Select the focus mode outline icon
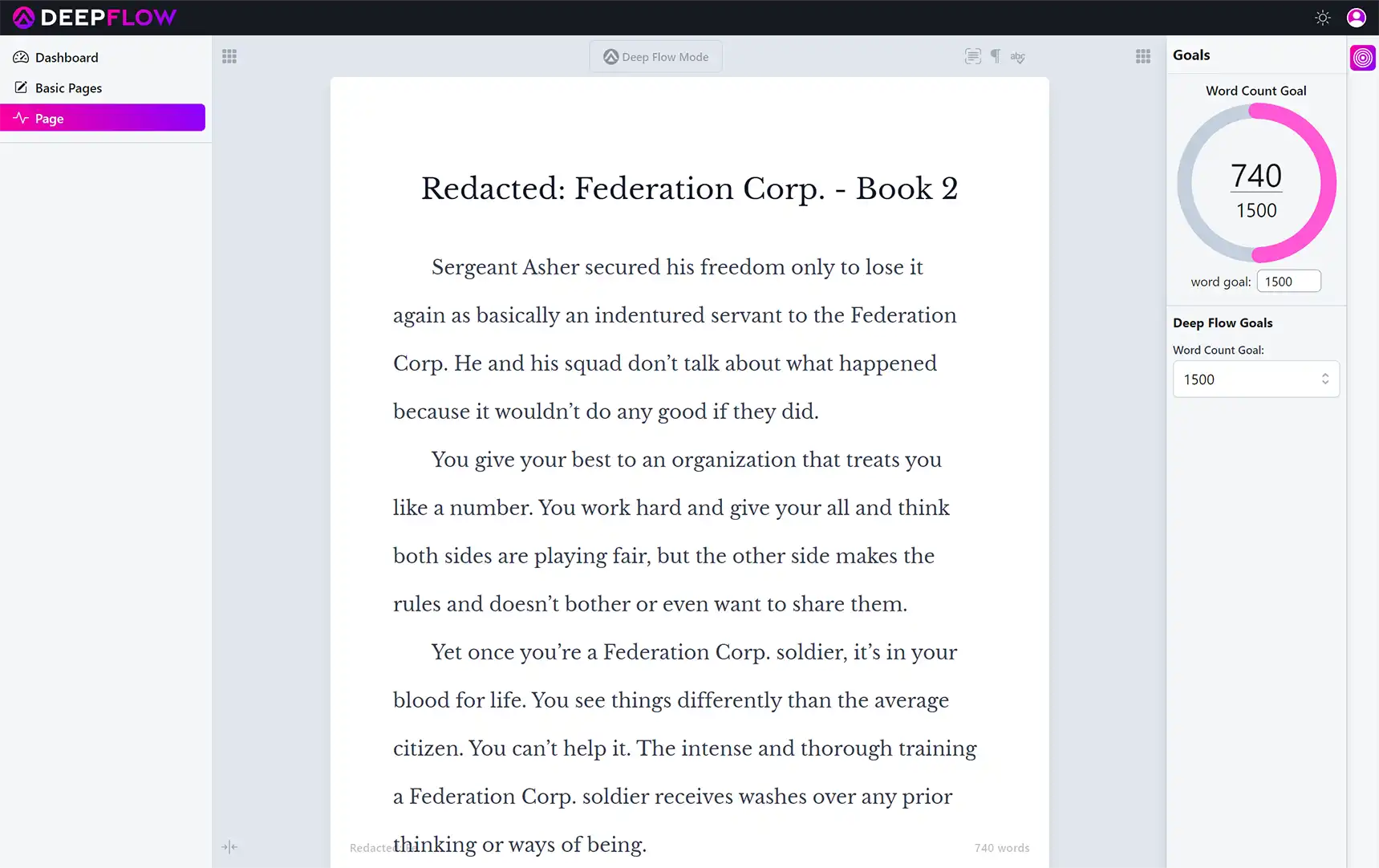1379x868 pixels. [x=972, y=56]
